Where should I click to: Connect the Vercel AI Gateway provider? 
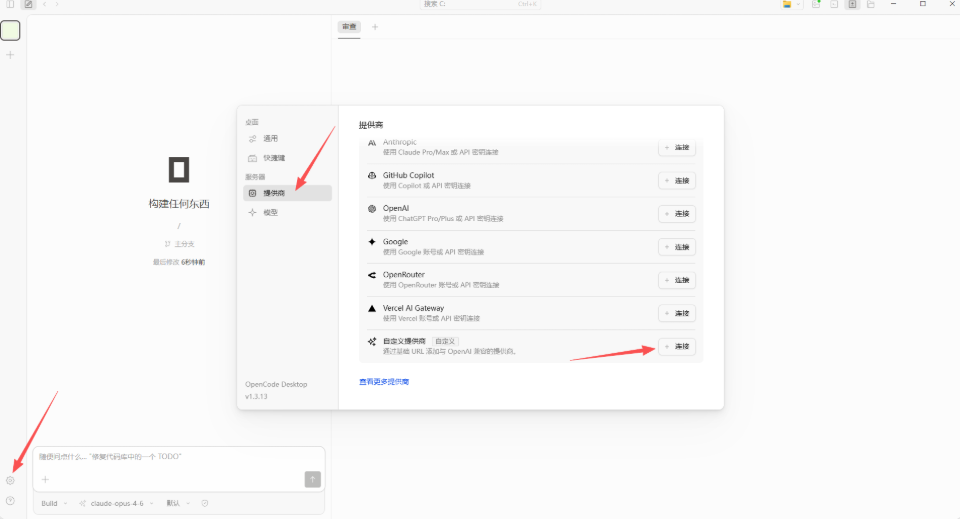pyautogui.click(x=677, y=313)
